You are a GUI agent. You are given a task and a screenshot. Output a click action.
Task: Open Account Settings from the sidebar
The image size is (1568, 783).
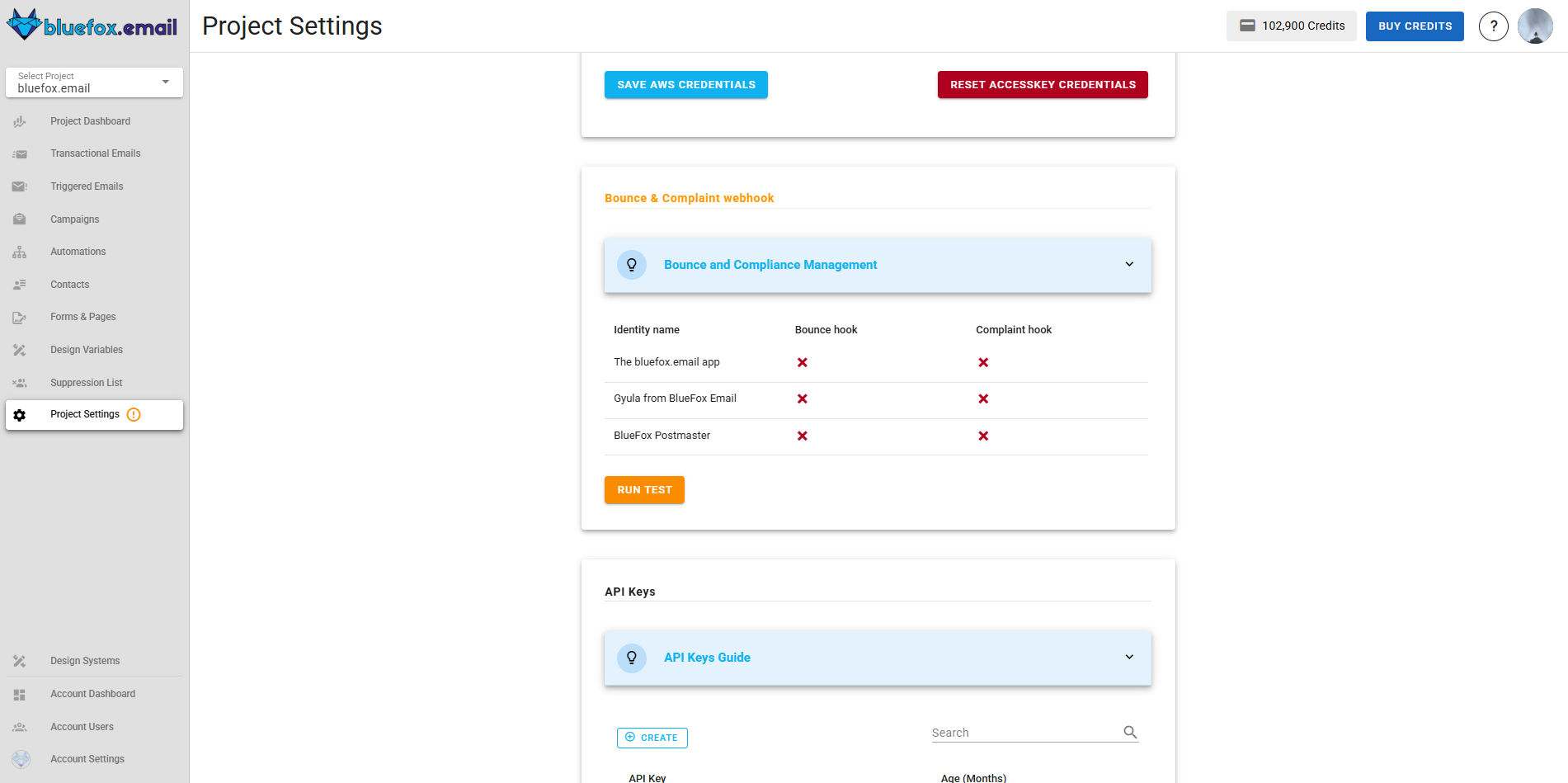coord(87,758)
